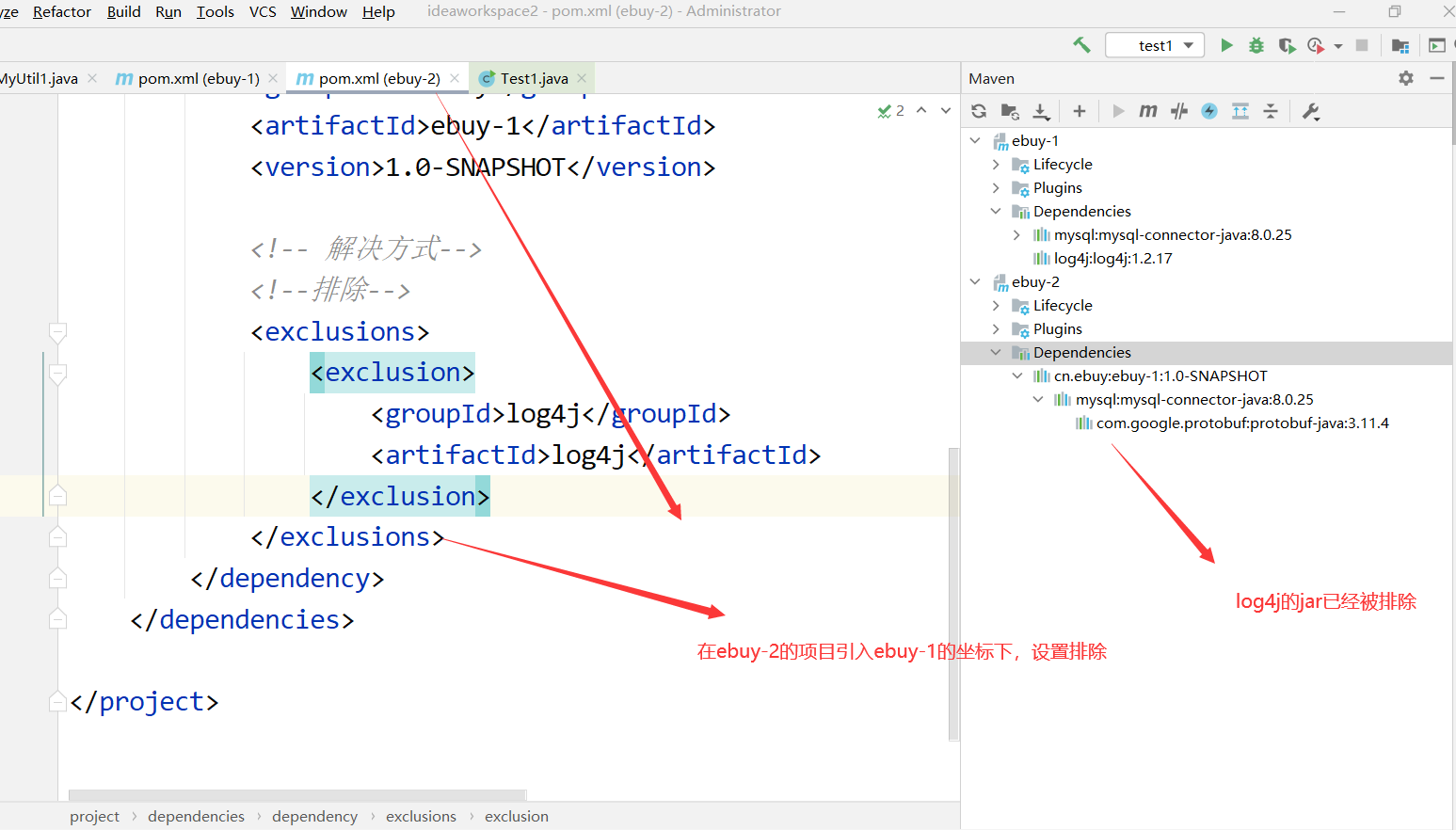The width and height of the screenshot is (1456, 830).
Task: Reload All Maven Projects icon
Action: pyautogui.click(x=979, y=111)
